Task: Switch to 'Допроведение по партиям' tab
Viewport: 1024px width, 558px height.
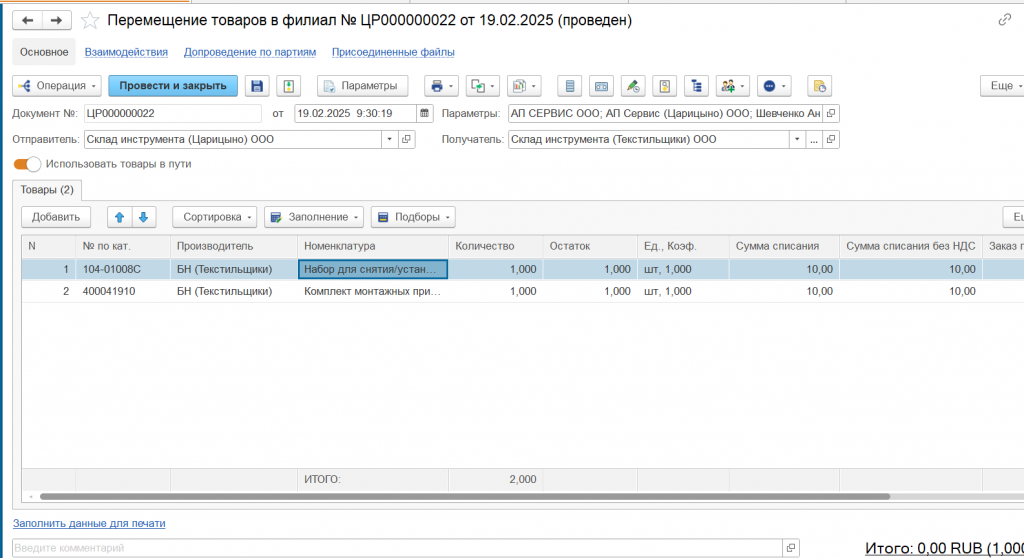Action: pos(249,52)
